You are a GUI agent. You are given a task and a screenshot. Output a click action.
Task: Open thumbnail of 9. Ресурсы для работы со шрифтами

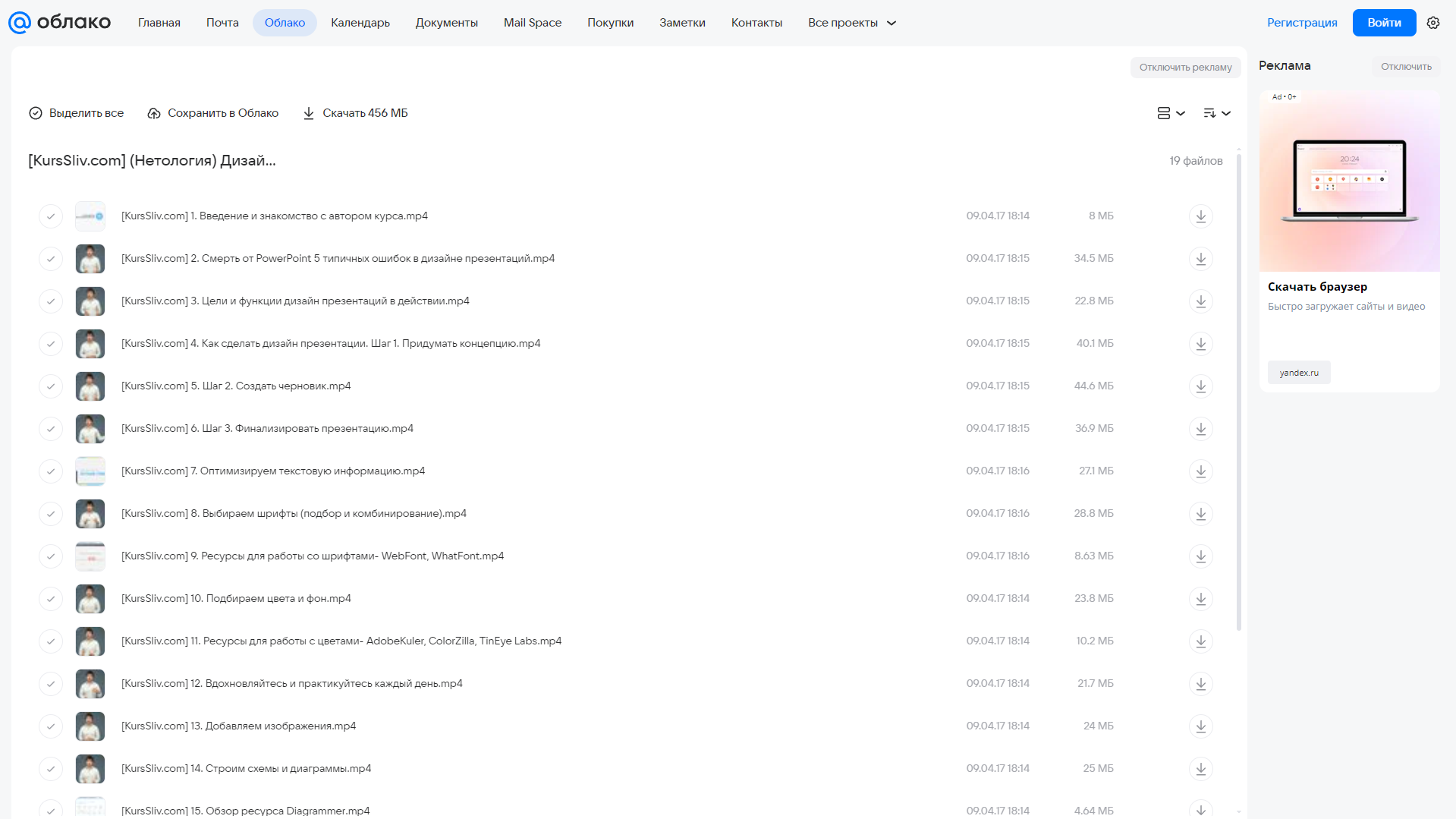tap(90, 556)
